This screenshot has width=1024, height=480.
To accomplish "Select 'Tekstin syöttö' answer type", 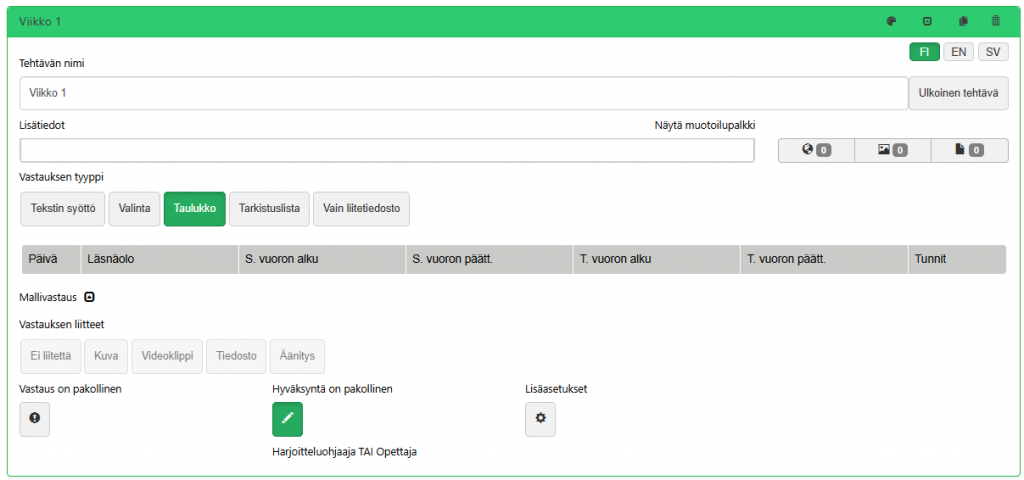I will [x=61, y=208].
